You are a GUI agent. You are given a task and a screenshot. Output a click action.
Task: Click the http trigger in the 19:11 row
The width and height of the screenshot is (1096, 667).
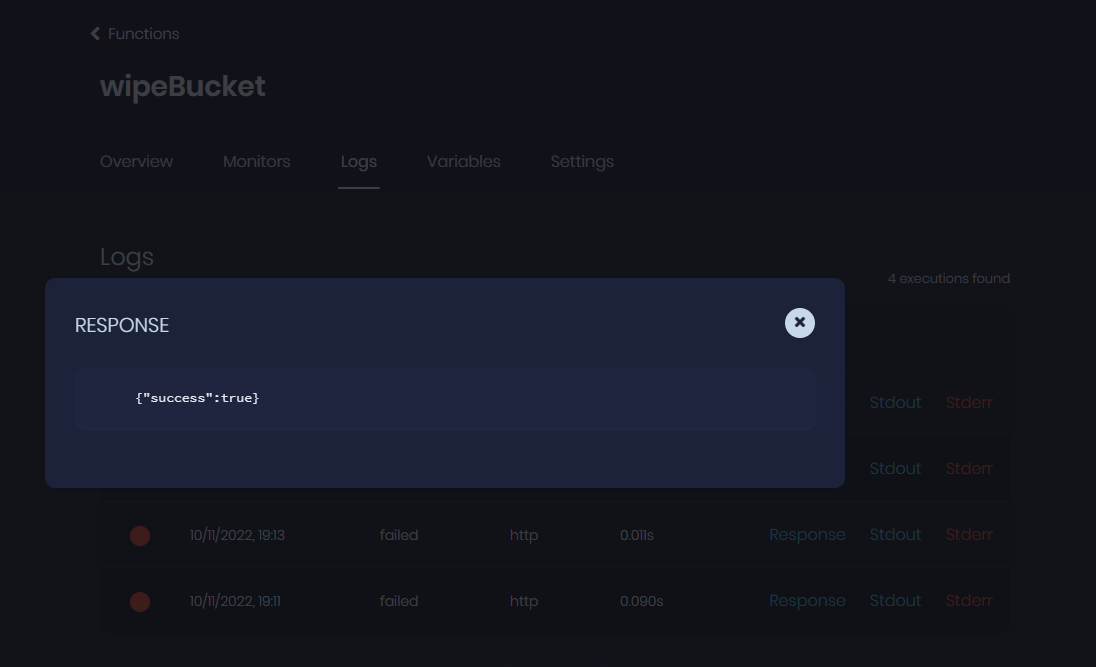coord(524,601)
